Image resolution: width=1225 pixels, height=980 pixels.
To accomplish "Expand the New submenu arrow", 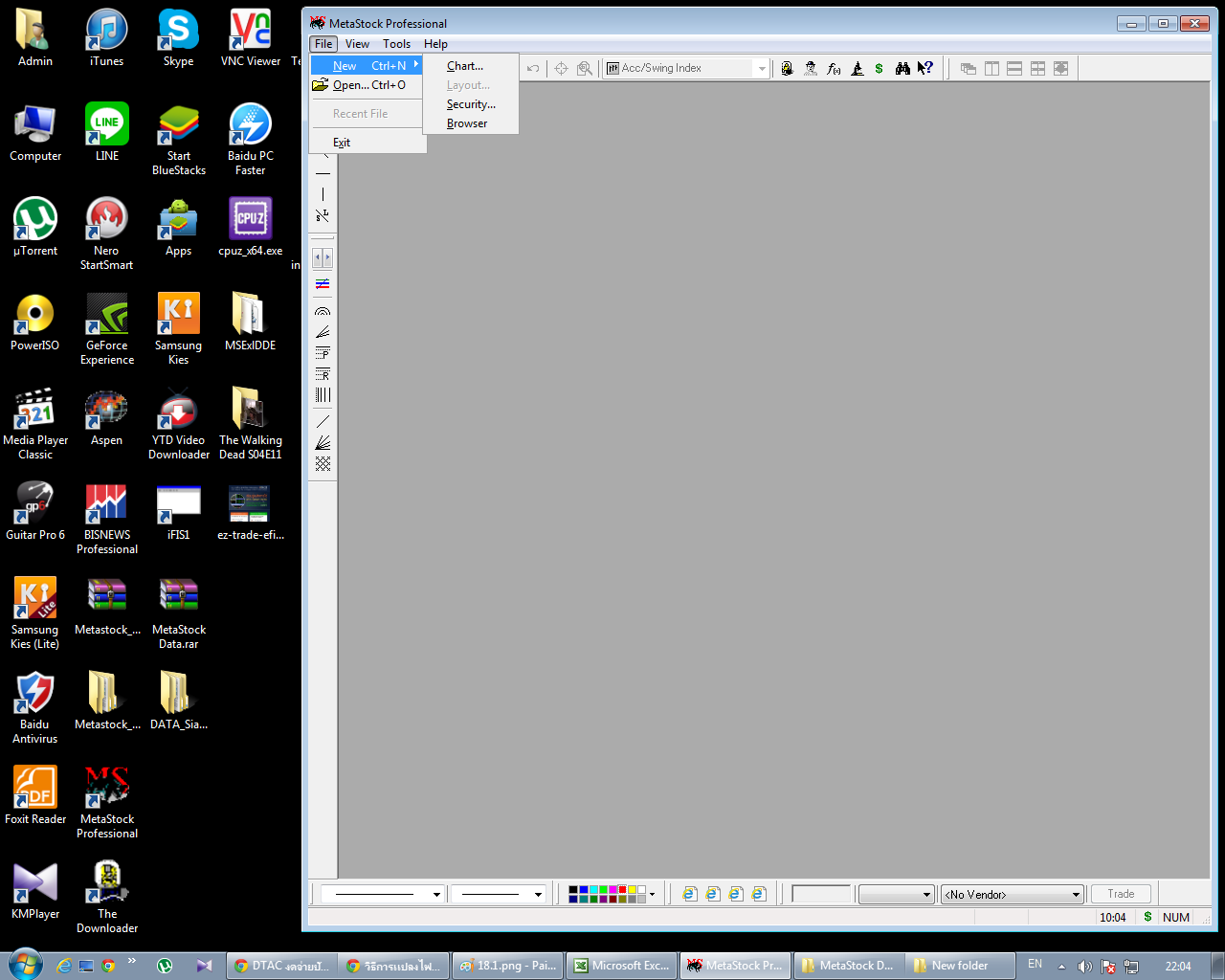I will 415,65.
